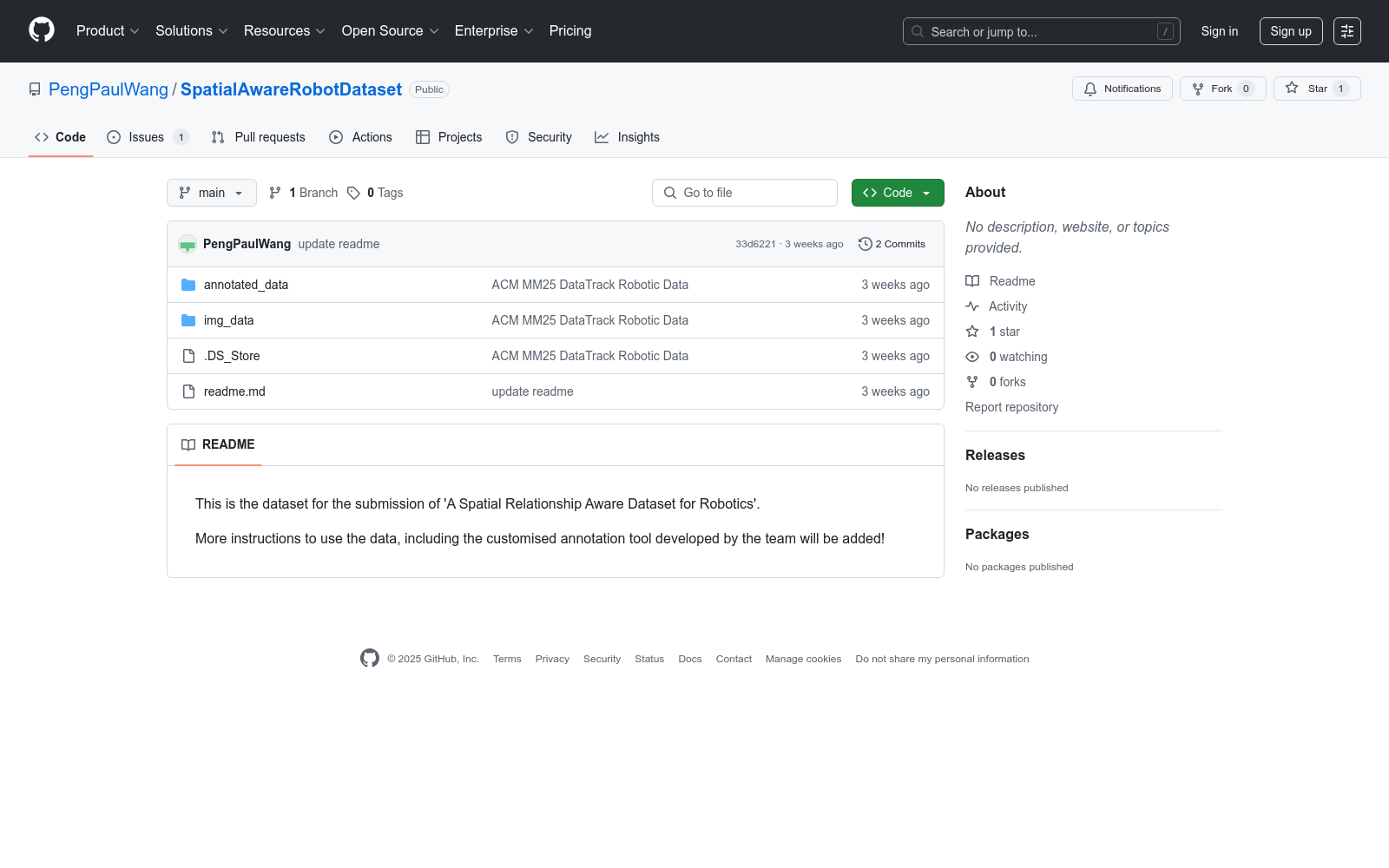The image size is (1389, 868).
Task: Click the Sign in link
Action: pos(1220,31)
